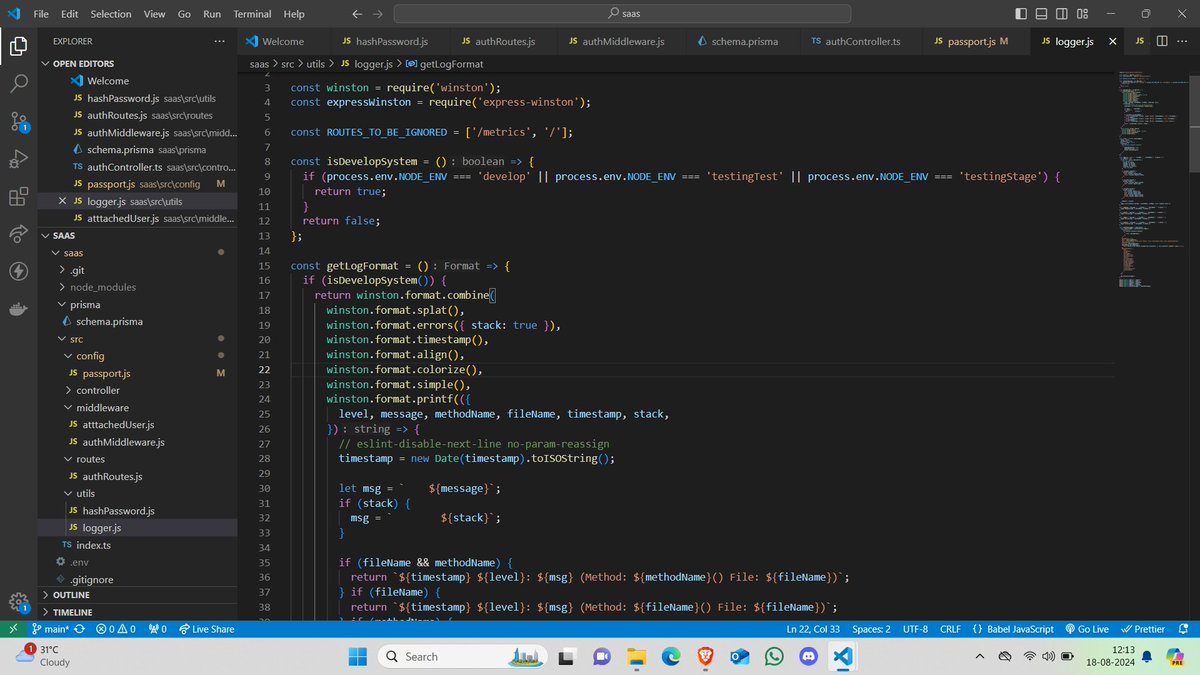Open the Docker view icon
The height and width of the screenshot is (675, 1200).
click(19, 309)
